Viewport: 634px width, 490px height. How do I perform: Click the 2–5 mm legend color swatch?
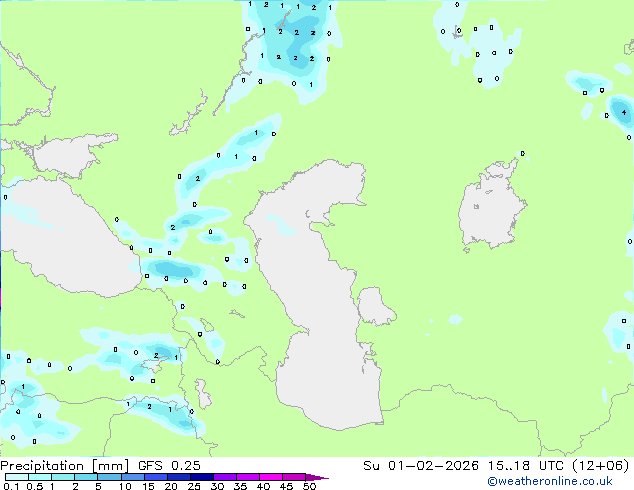(86, 477)
